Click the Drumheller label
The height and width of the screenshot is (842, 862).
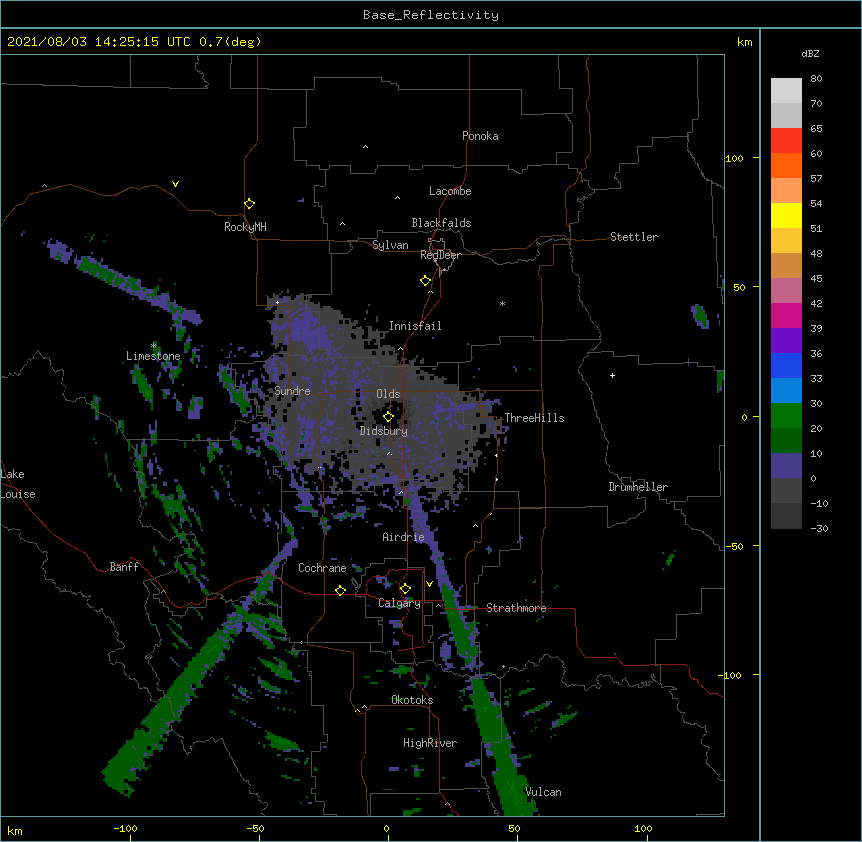click(638, 487)
